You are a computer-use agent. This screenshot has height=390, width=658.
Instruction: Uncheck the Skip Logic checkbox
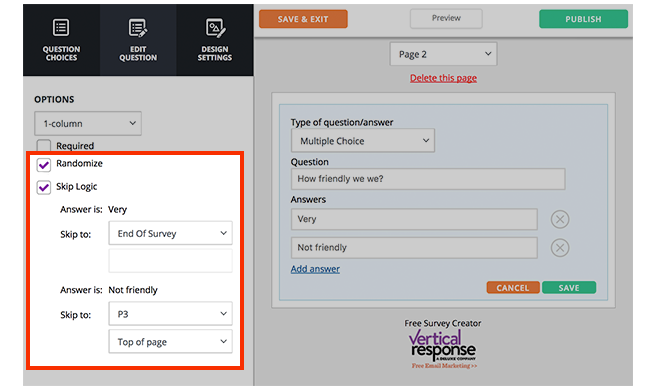(x=44, y=187)
